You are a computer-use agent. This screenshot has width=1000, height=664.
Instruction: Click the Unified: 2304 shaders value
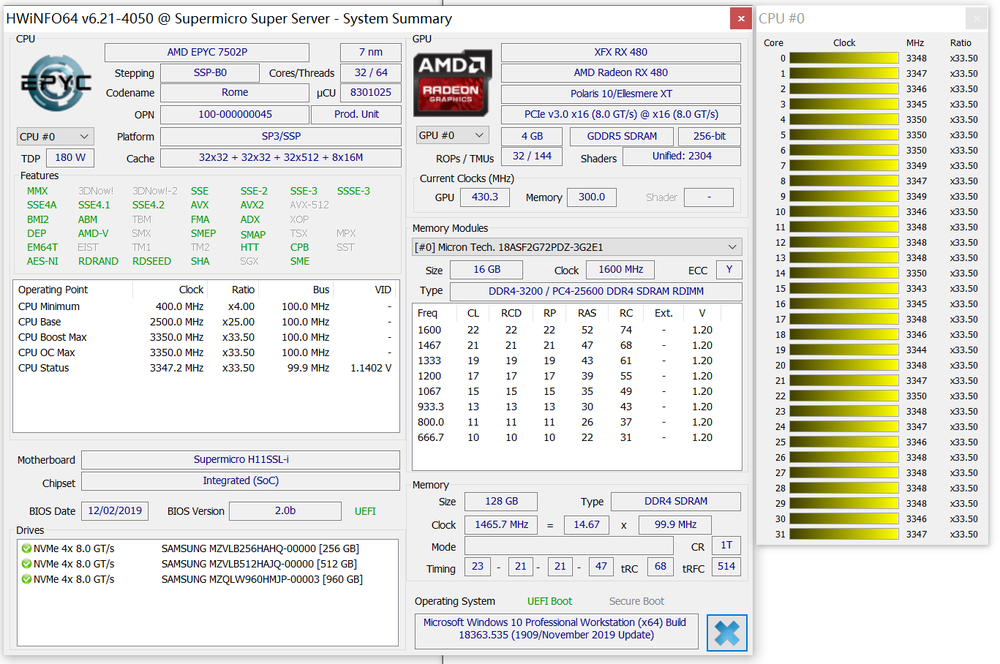(682, 156)
